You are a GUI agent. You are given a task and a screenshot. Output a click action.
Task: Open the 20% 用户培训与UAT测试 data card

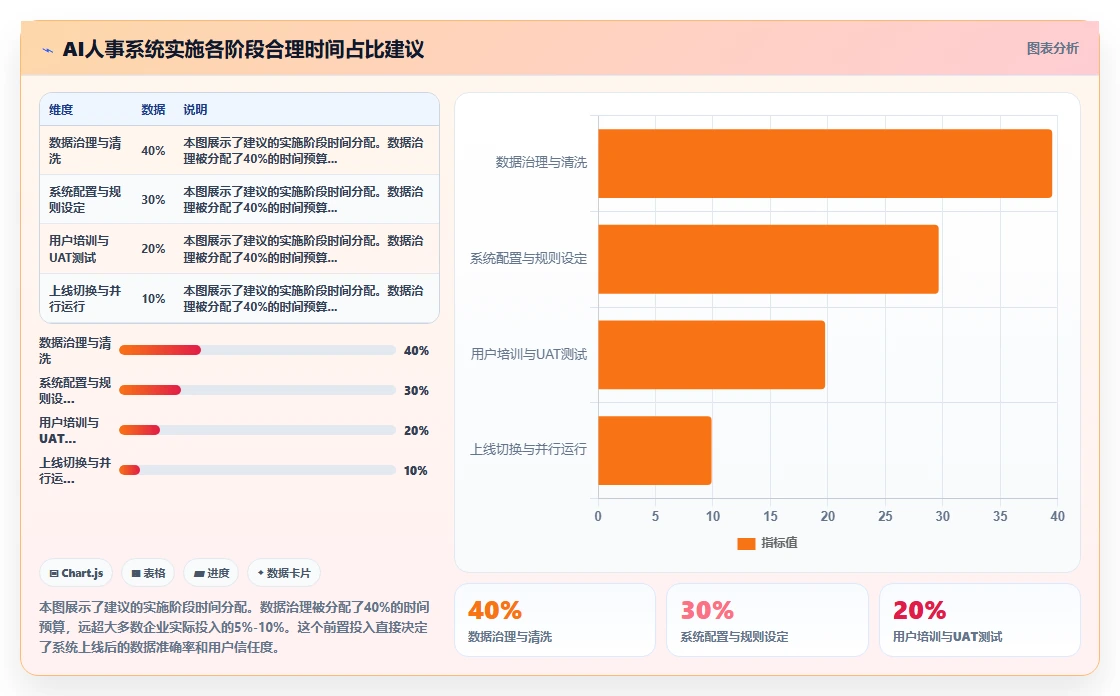(x=979, y=620)
